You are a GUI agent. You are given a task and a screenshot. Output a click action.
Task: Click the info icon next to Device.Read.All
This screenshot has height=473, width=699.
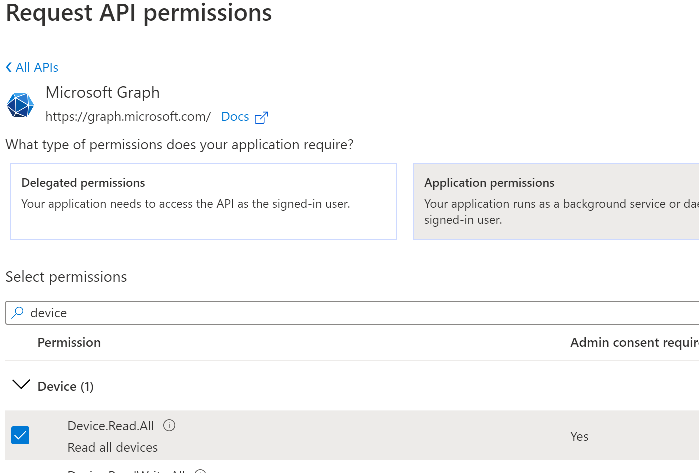tap(169, 425)
